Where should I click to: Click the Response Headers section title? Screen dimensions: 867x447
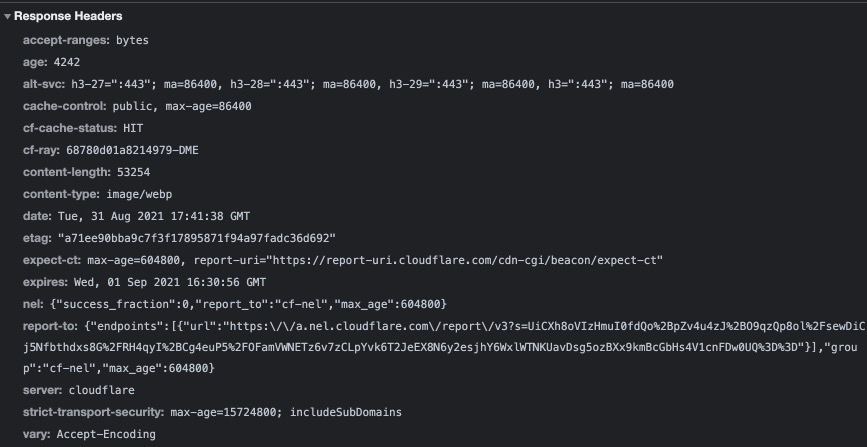coord(68,17)
